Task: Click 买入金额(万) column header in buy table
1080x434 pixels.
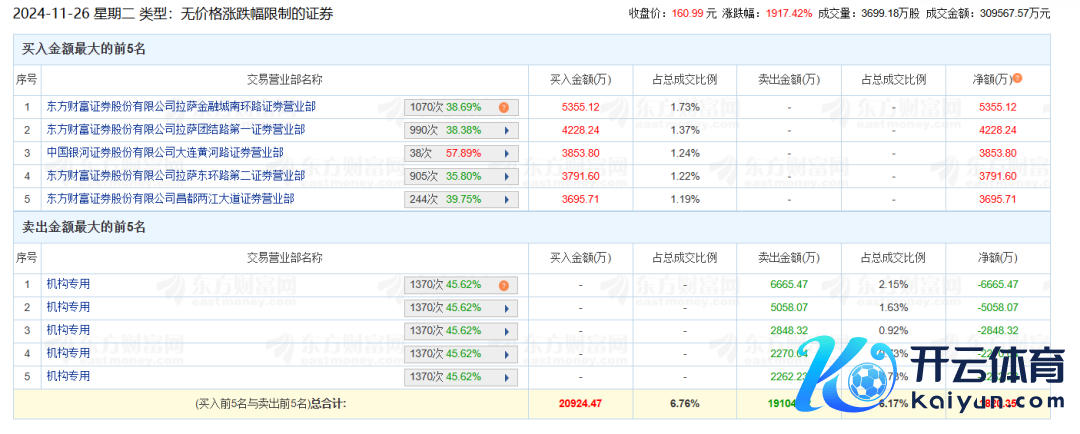Action: coord(580,79)
